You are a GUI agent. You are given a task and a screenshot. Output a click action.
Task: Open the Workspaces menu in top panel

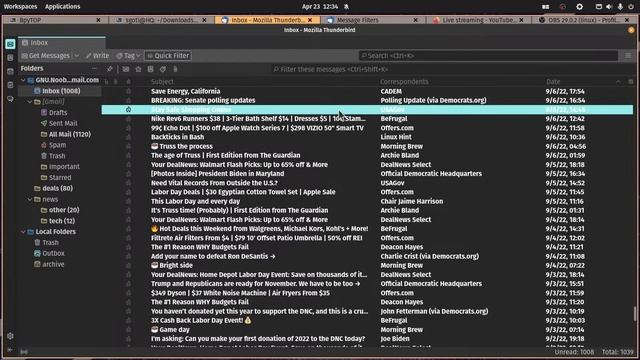pyautogui.click(x=20, y=7)
